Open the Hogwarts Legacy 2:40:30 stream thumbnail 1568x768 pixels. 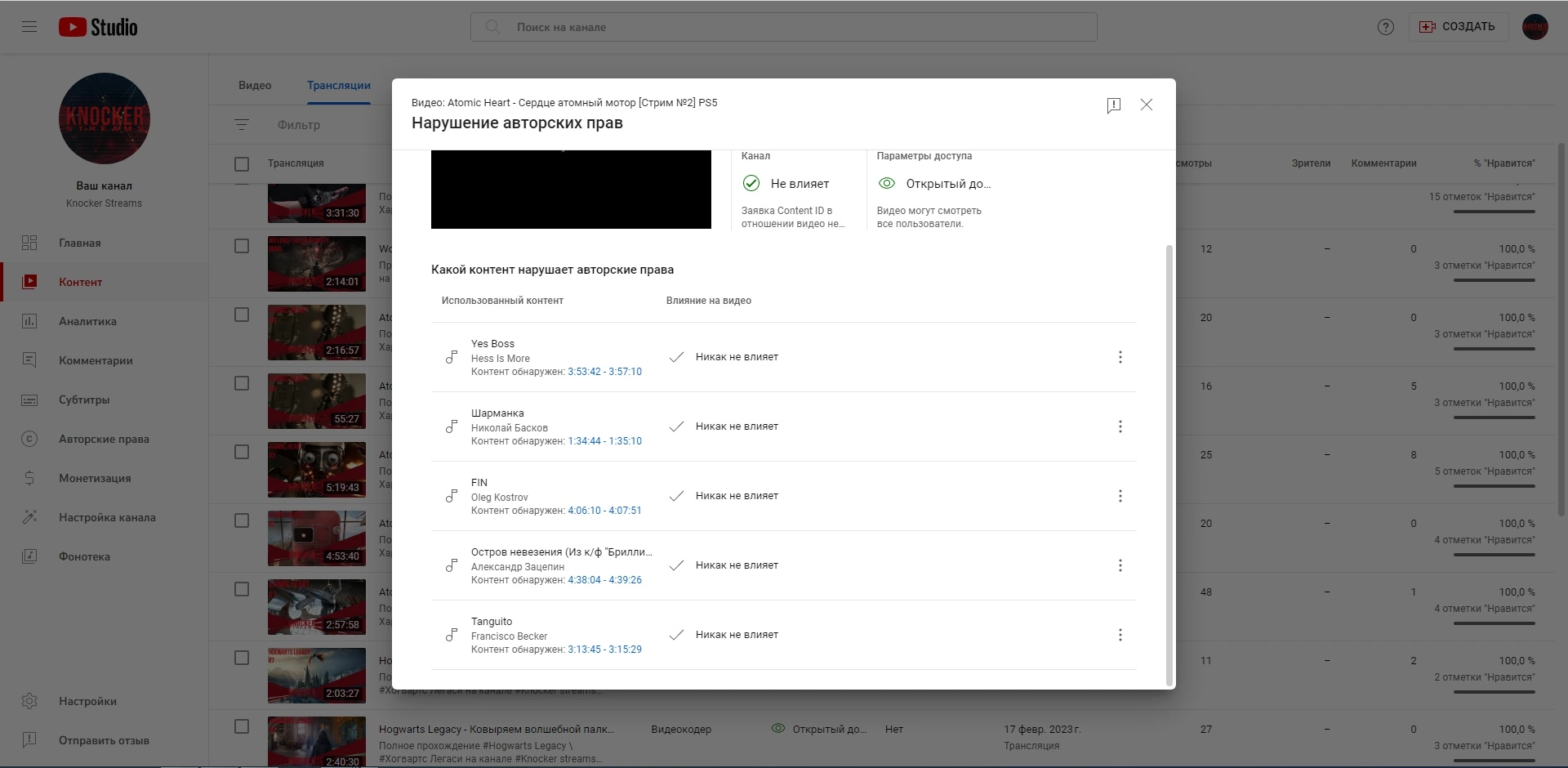(x=317, y=742)
